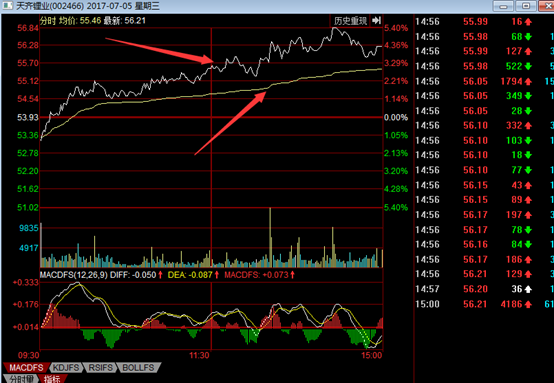Click the red up arrow beside volume 1794

click(x=528, y=82)
